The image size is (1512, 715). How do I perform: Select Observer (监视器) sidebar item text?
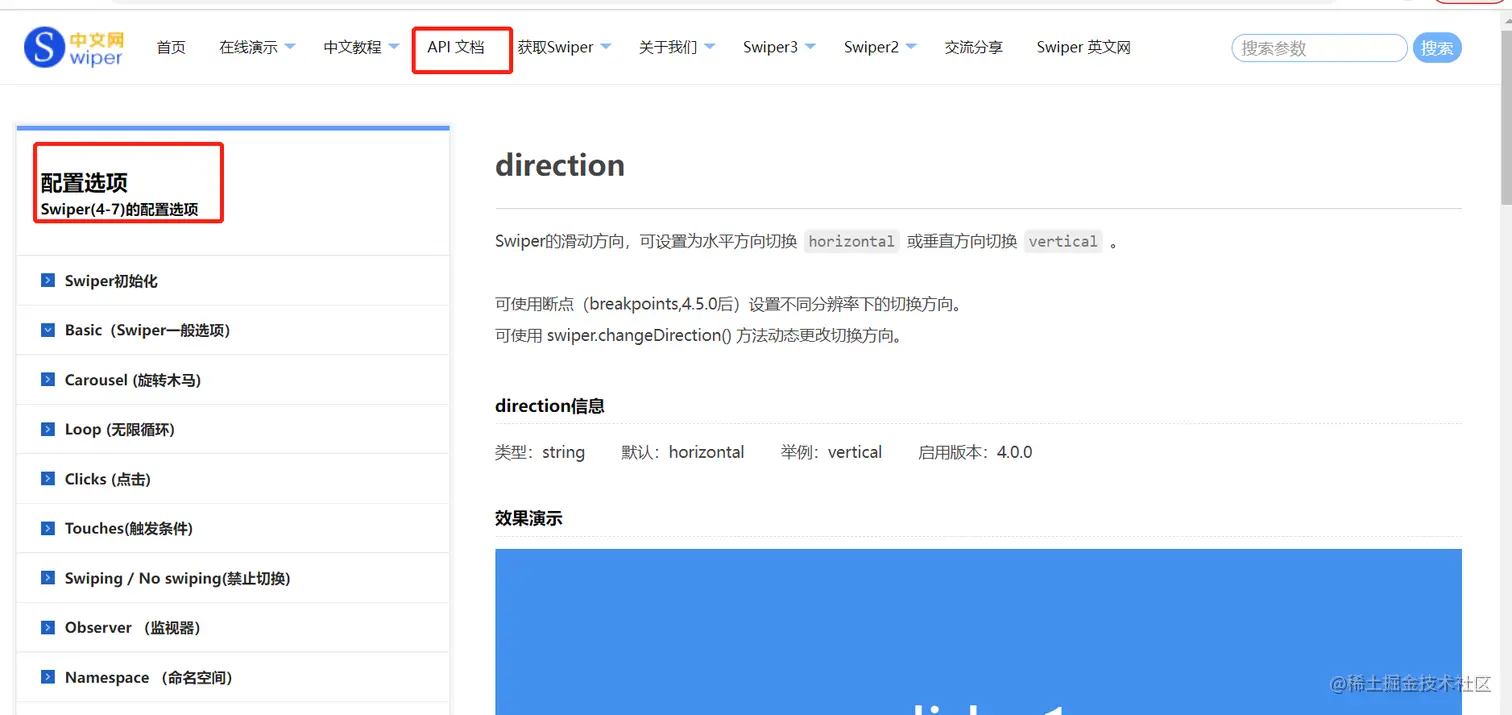click(x=133, y=627)
